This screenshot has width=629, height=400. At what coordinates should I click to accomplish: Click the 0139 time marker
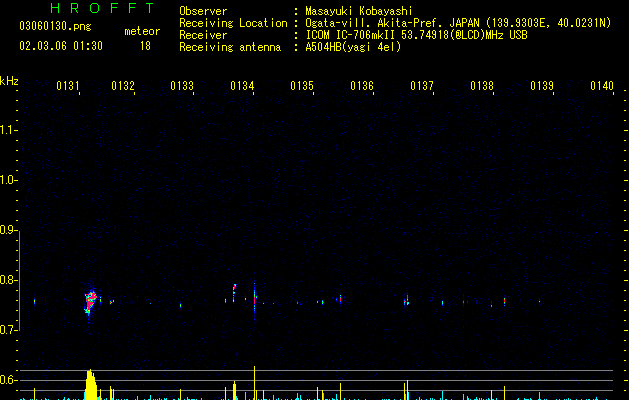tap(542, 86)
